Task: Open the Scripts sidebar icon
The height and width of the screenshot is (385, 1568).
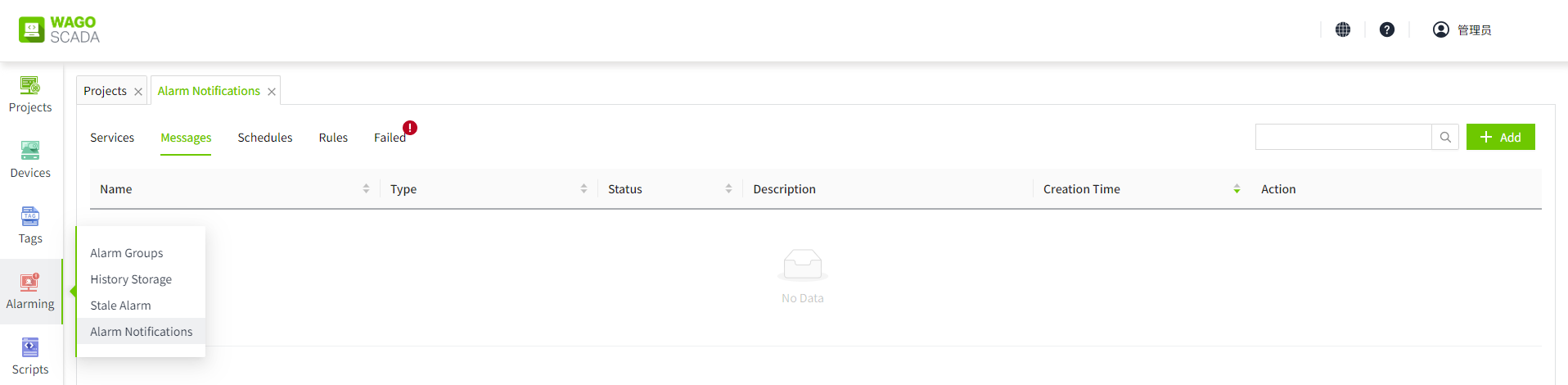Action: (30, 356)
